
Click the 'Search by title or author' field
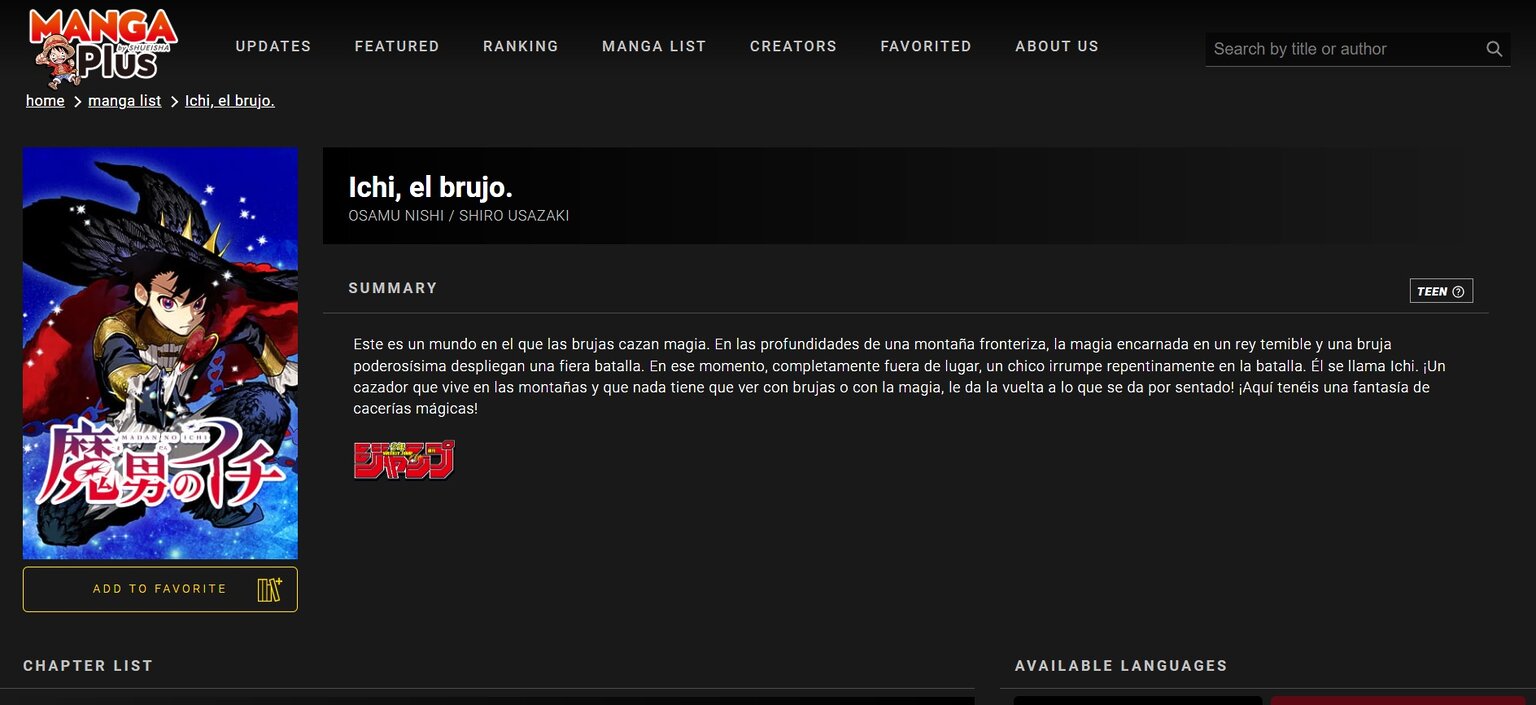[x=1340, y=49]
